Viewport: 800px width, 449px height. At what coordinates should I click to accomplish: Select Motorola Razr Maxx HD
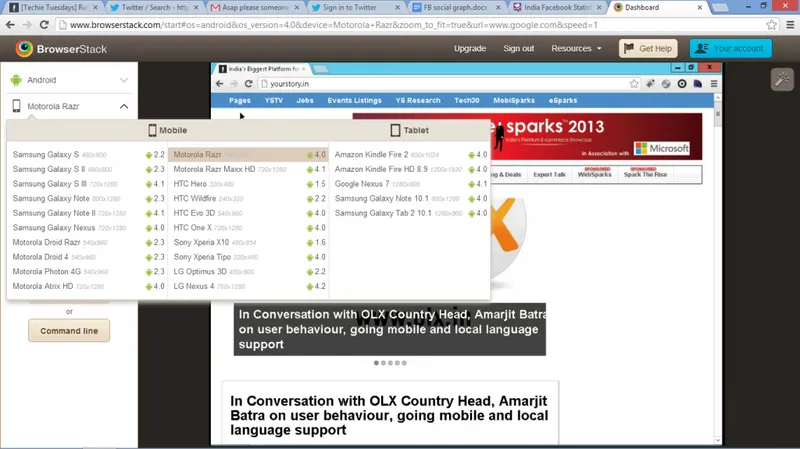(248, 169)
